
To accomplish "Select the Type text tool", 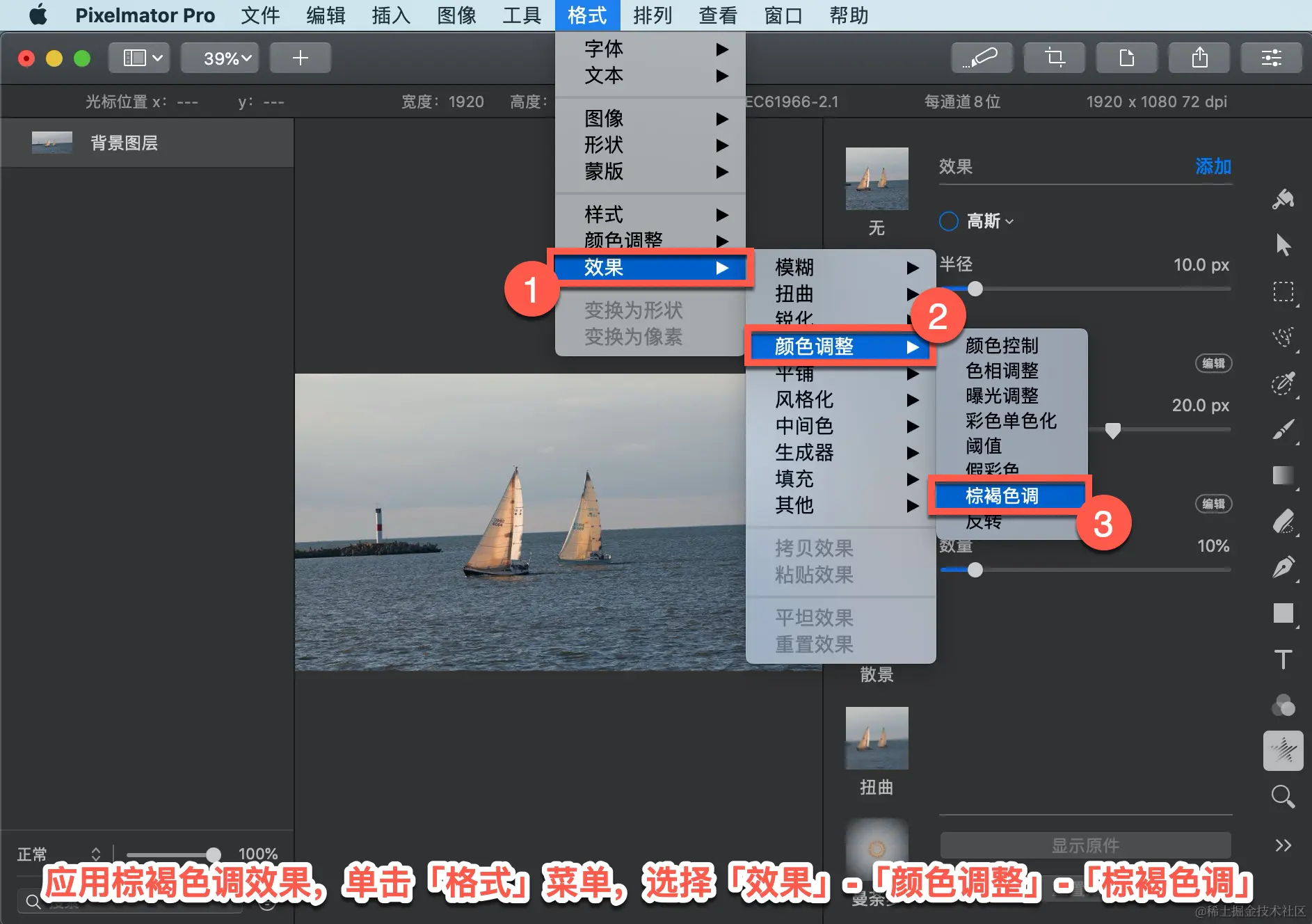I will pyautogui.click(x=1283, y=659).
